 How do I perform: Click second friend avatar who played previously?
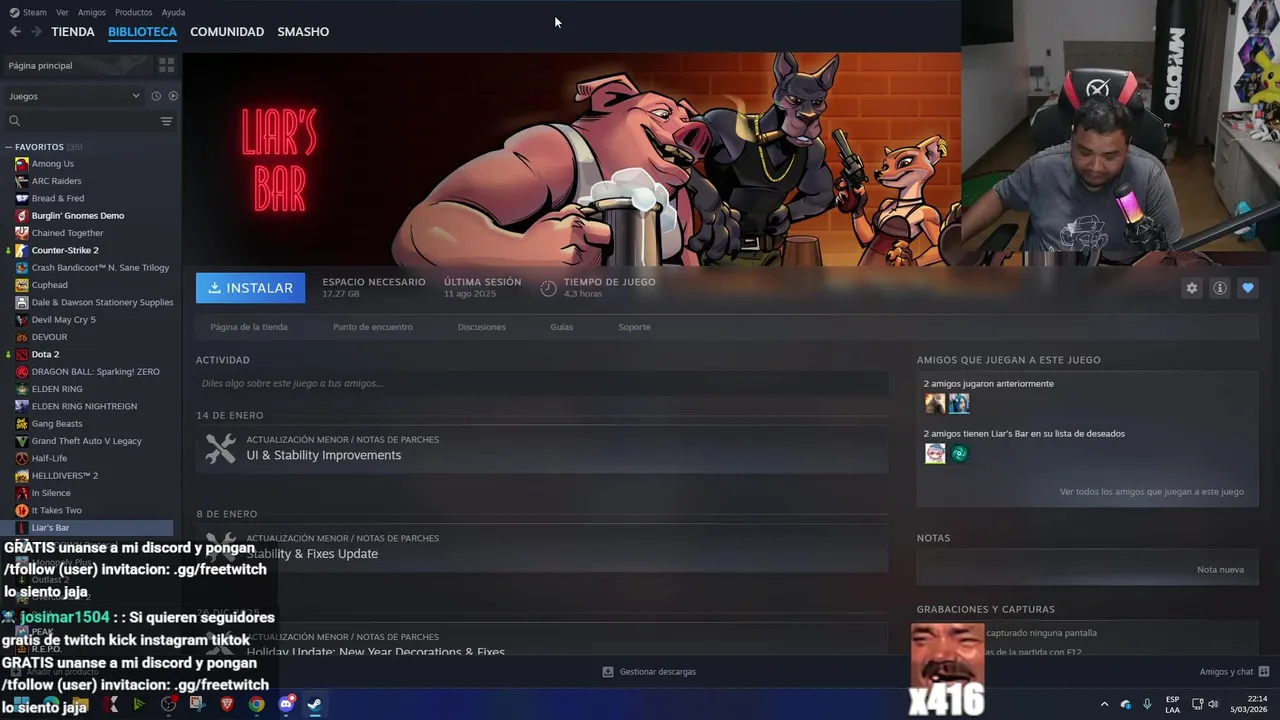pyautogui.click(x=959, y=404)
